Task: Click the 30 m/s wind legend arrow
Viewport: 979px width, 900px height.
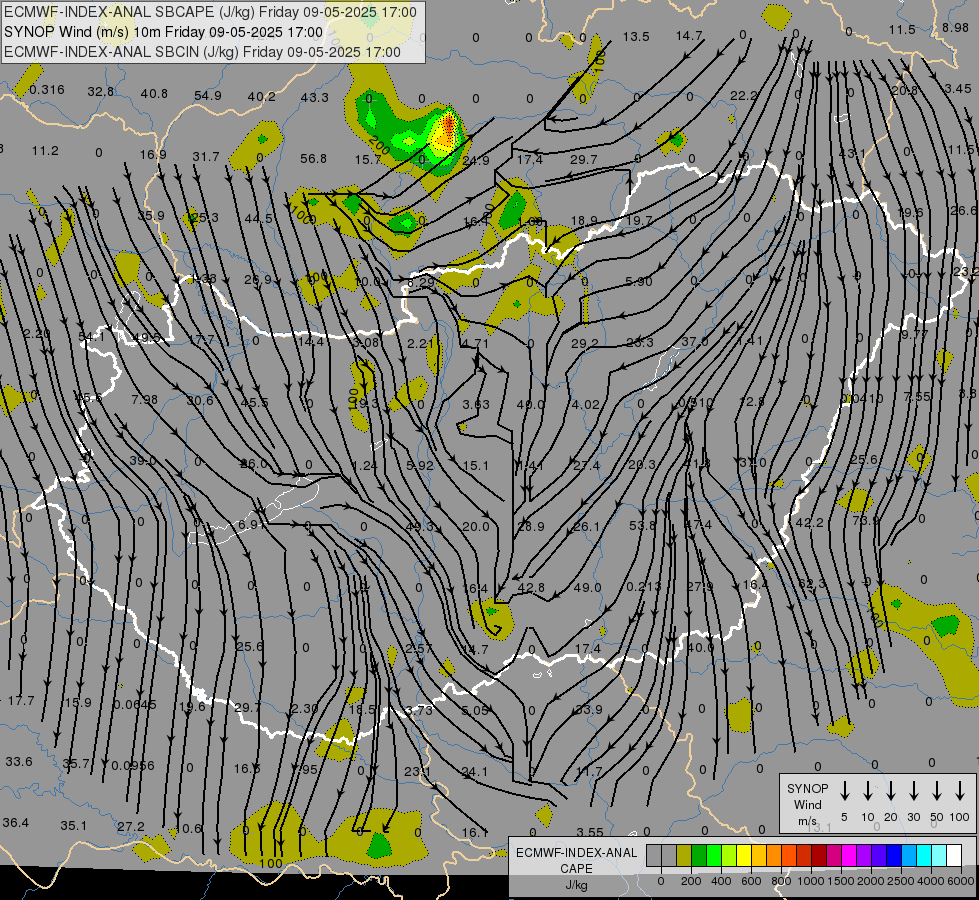Action: [x=913, y=791]
